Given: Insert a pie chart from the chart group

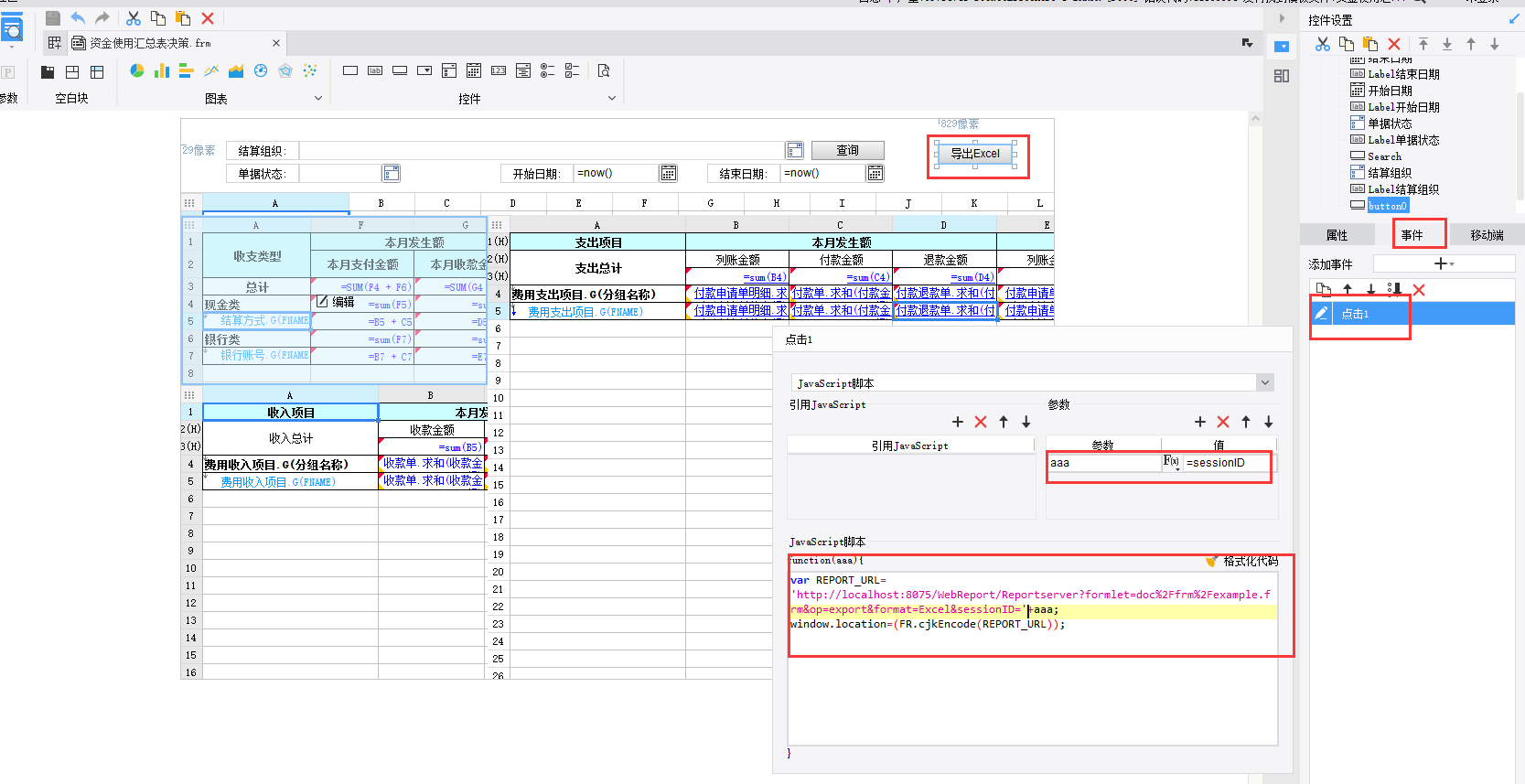Looking at the screenshot, I should [137, 70].
